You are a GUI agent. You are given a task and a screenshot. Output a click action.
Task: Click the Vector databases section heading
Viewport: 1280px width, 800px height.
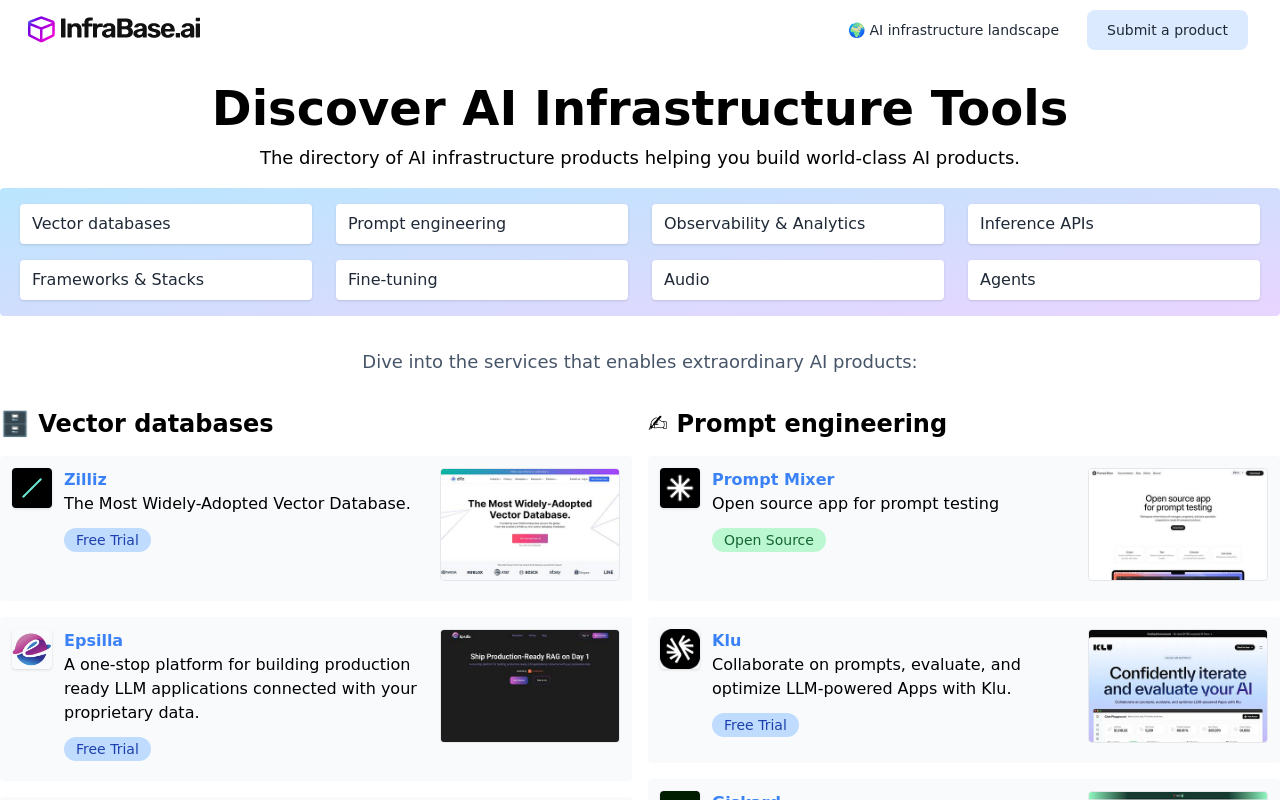155,424
